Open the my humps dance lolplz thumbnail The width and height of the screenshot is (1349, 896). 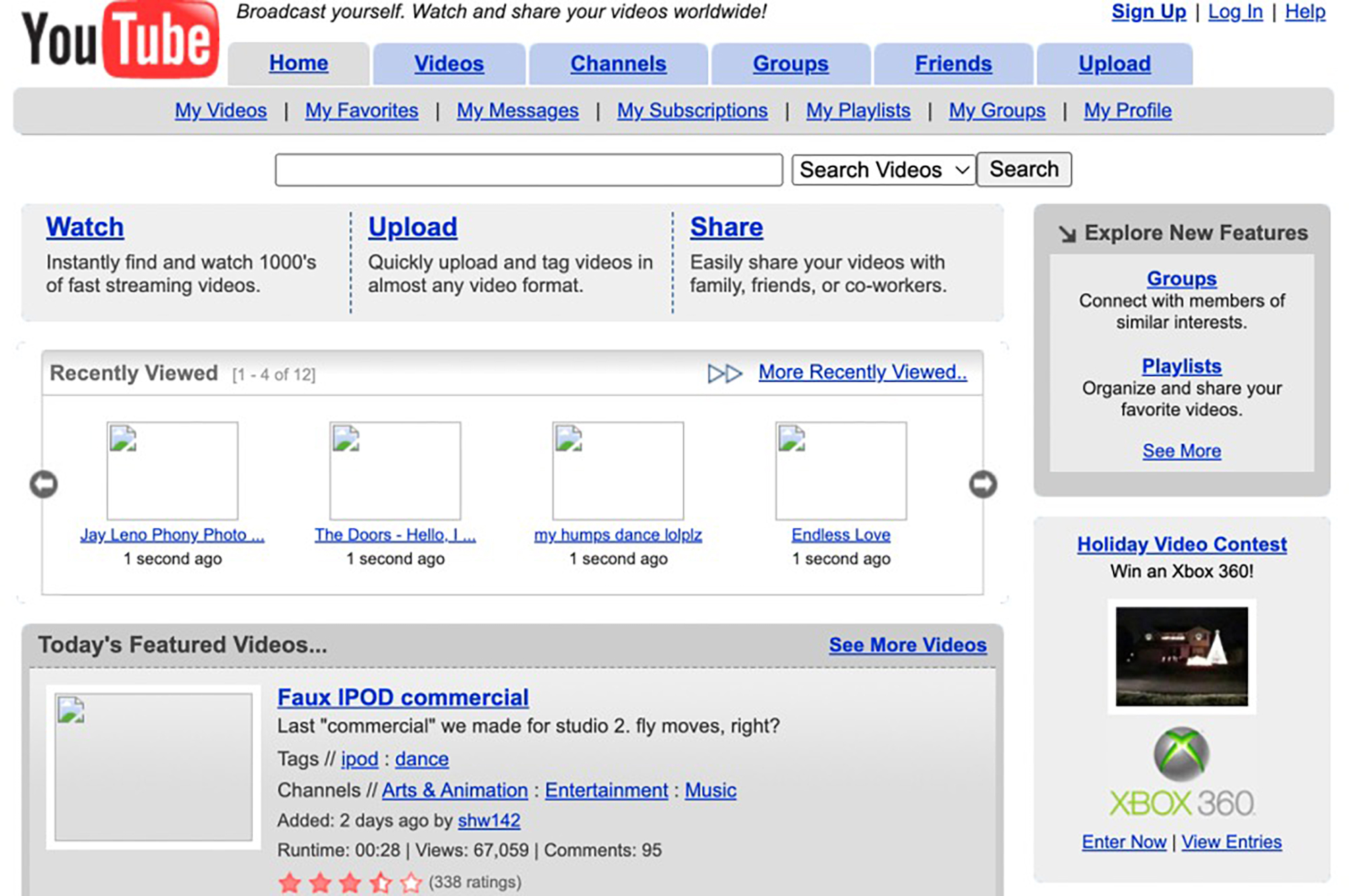[618, 471]
